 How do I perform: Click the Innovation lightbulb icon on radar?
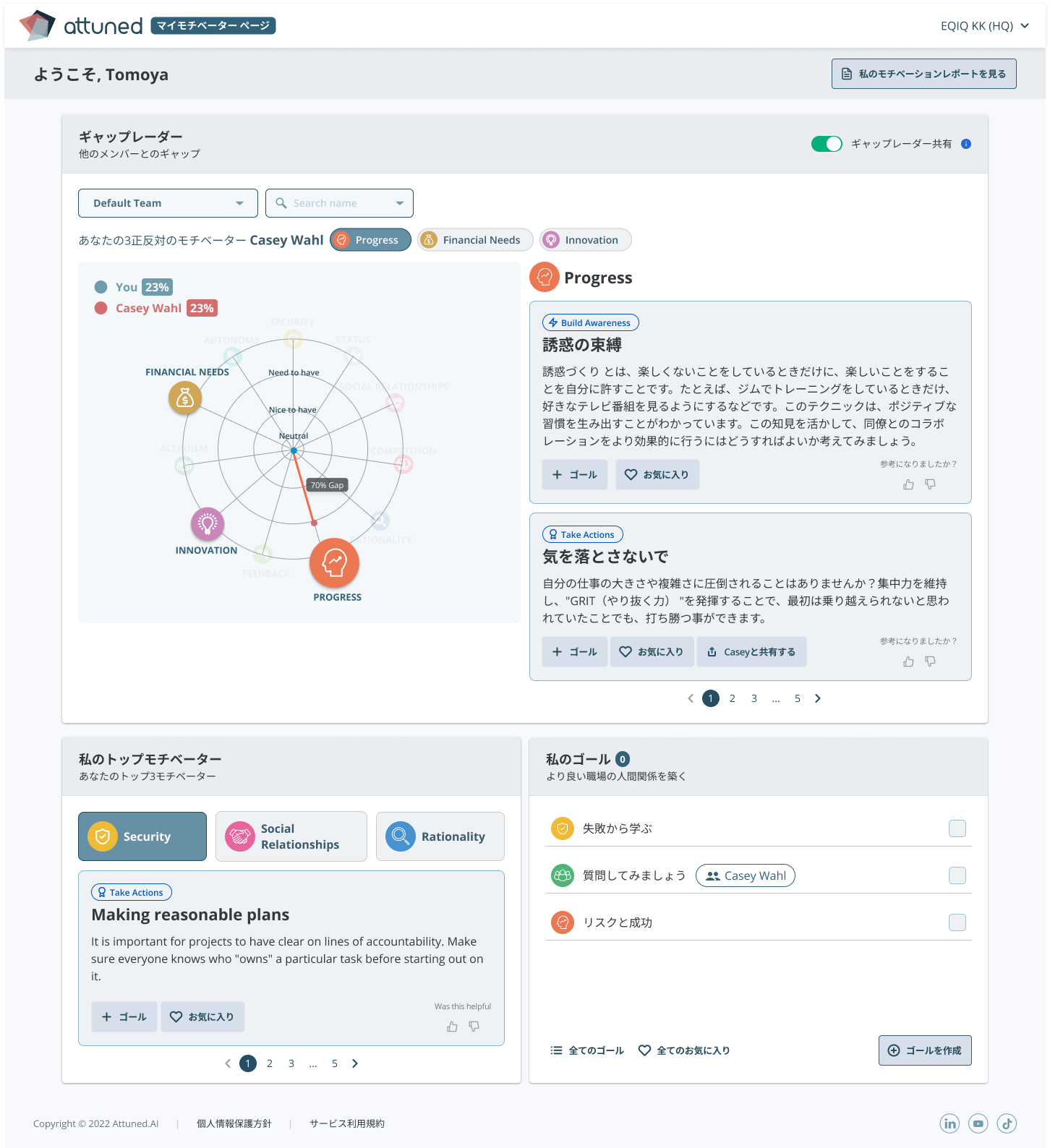pos(208,524)
